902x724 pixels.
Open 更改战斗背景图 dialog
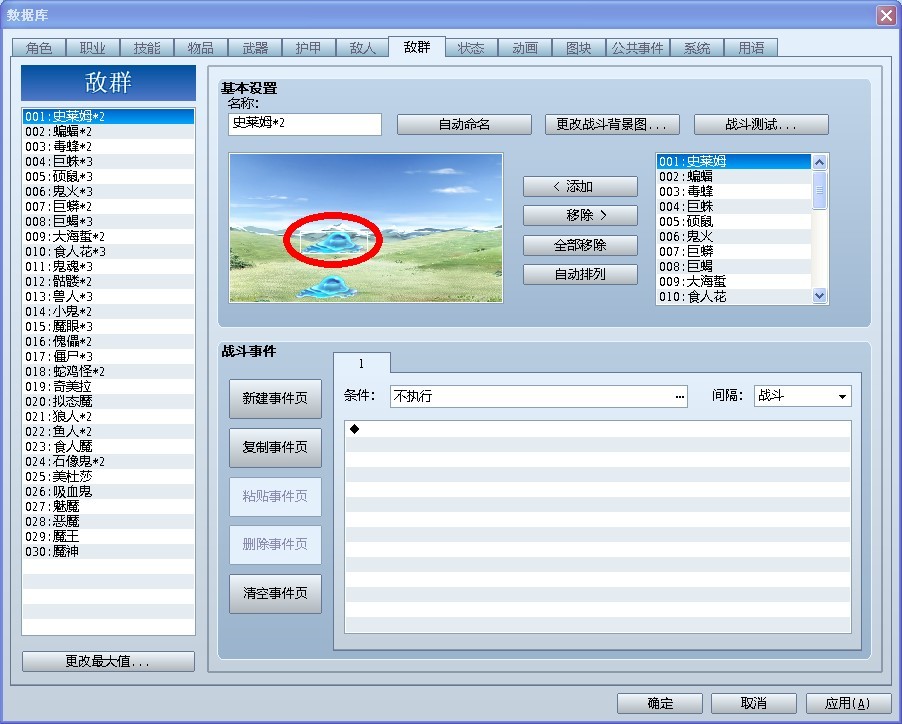tap(612, 124)
